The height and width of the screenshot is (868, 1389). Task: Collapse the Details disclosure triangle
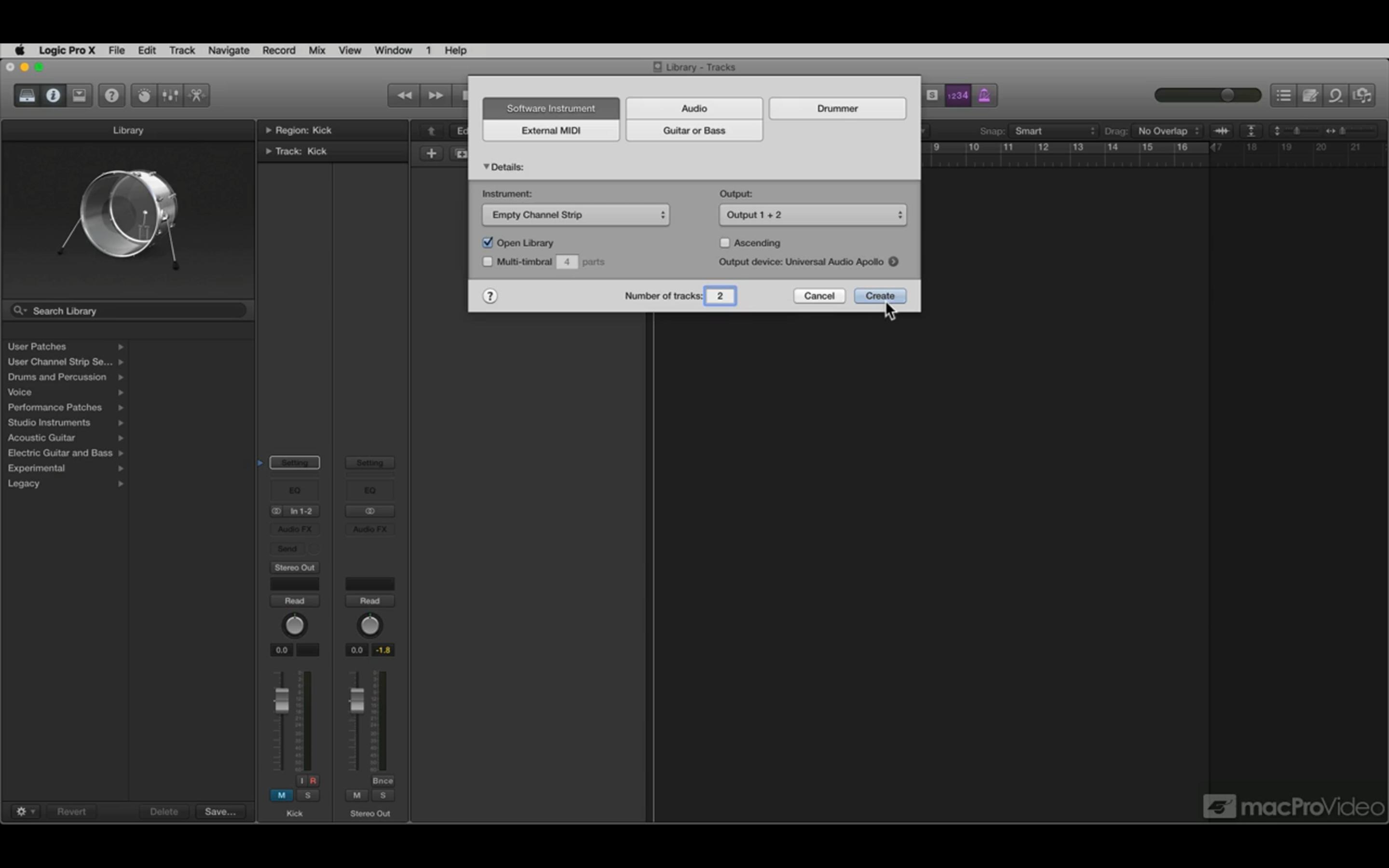click(x=486, y=166)
